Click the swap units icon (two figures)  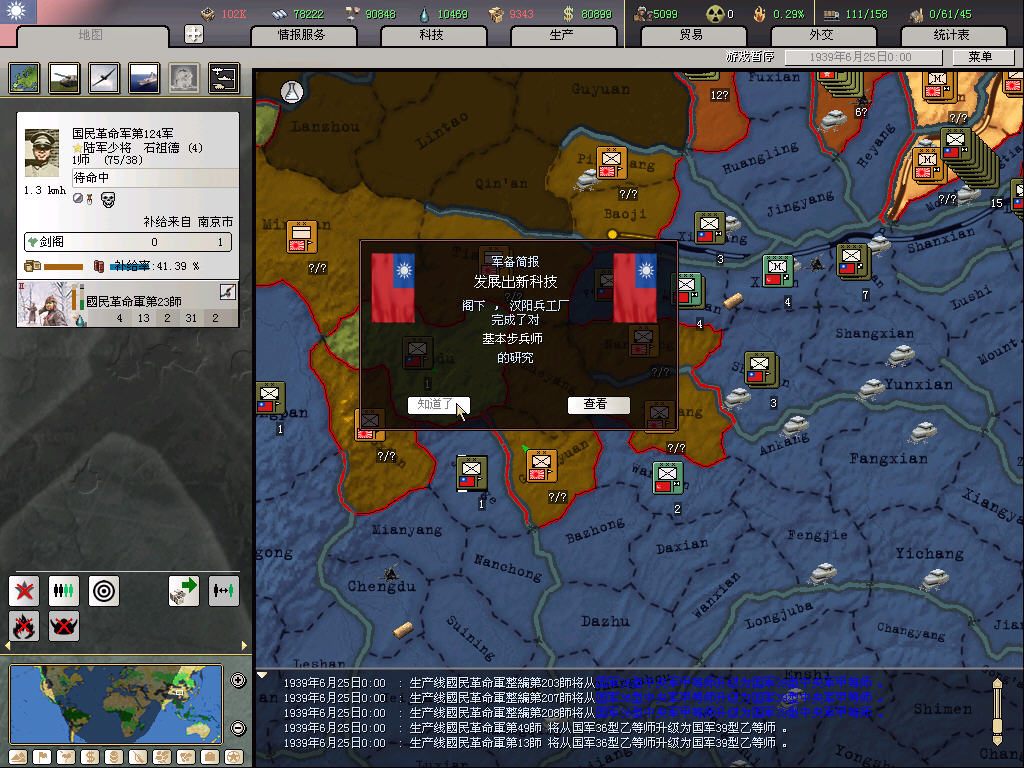(223, 591)
